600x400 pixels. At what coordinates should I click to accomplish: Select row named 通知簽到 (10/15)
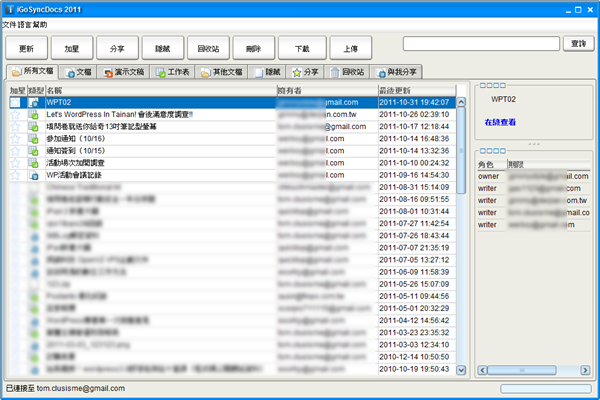click(x=75, y=151)
